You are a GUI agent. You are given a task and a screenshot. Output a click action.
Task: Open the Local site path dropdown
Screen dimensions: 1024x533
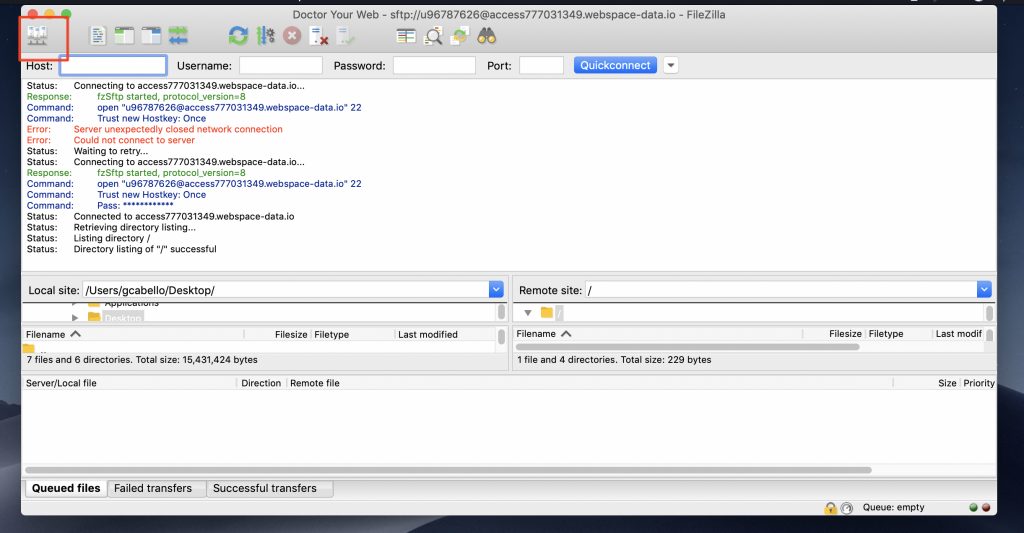pyautogui.click(x=496, y=289)
